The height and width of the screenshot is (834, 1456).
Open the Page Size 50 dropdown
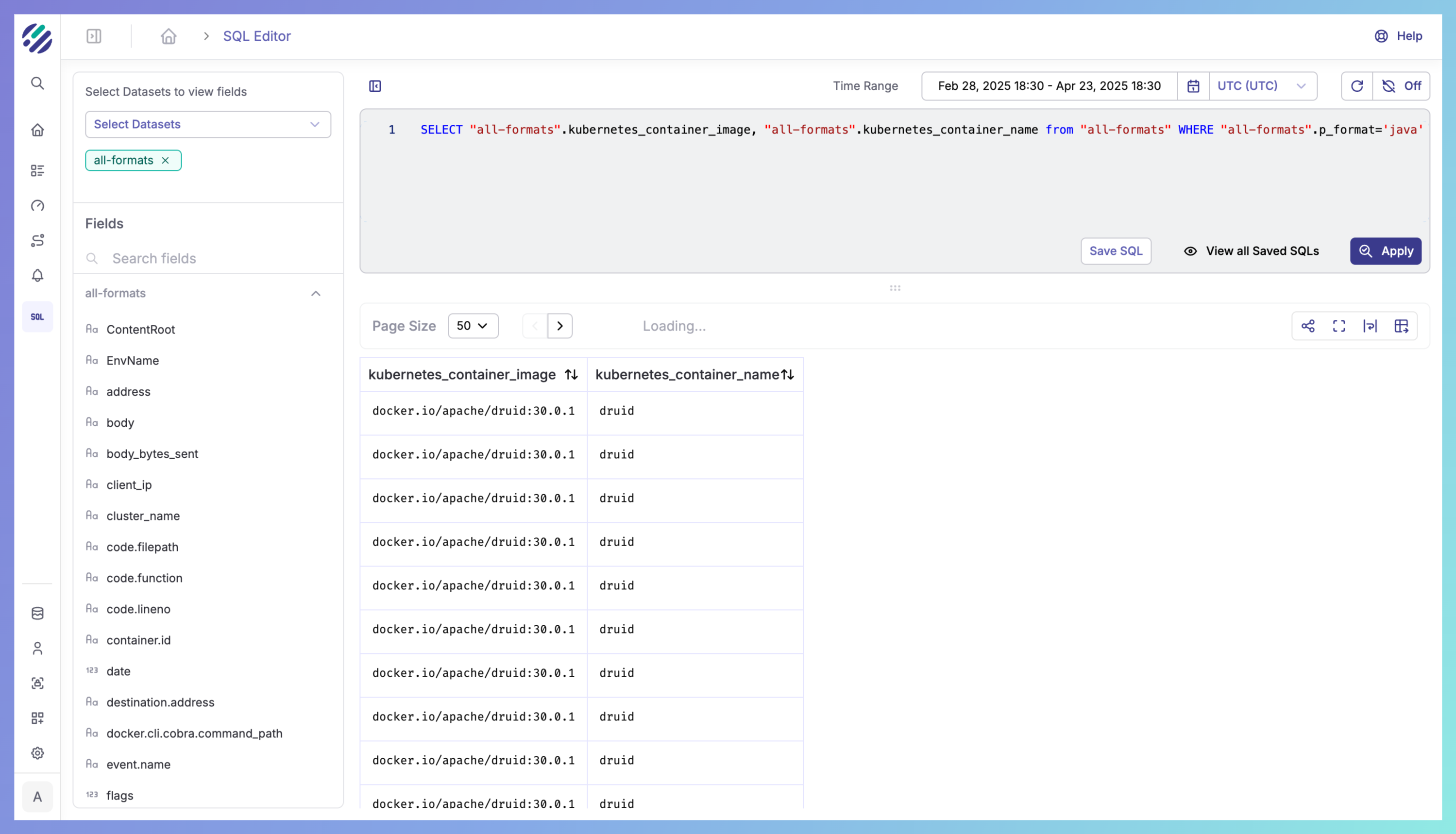pos(473,326)
